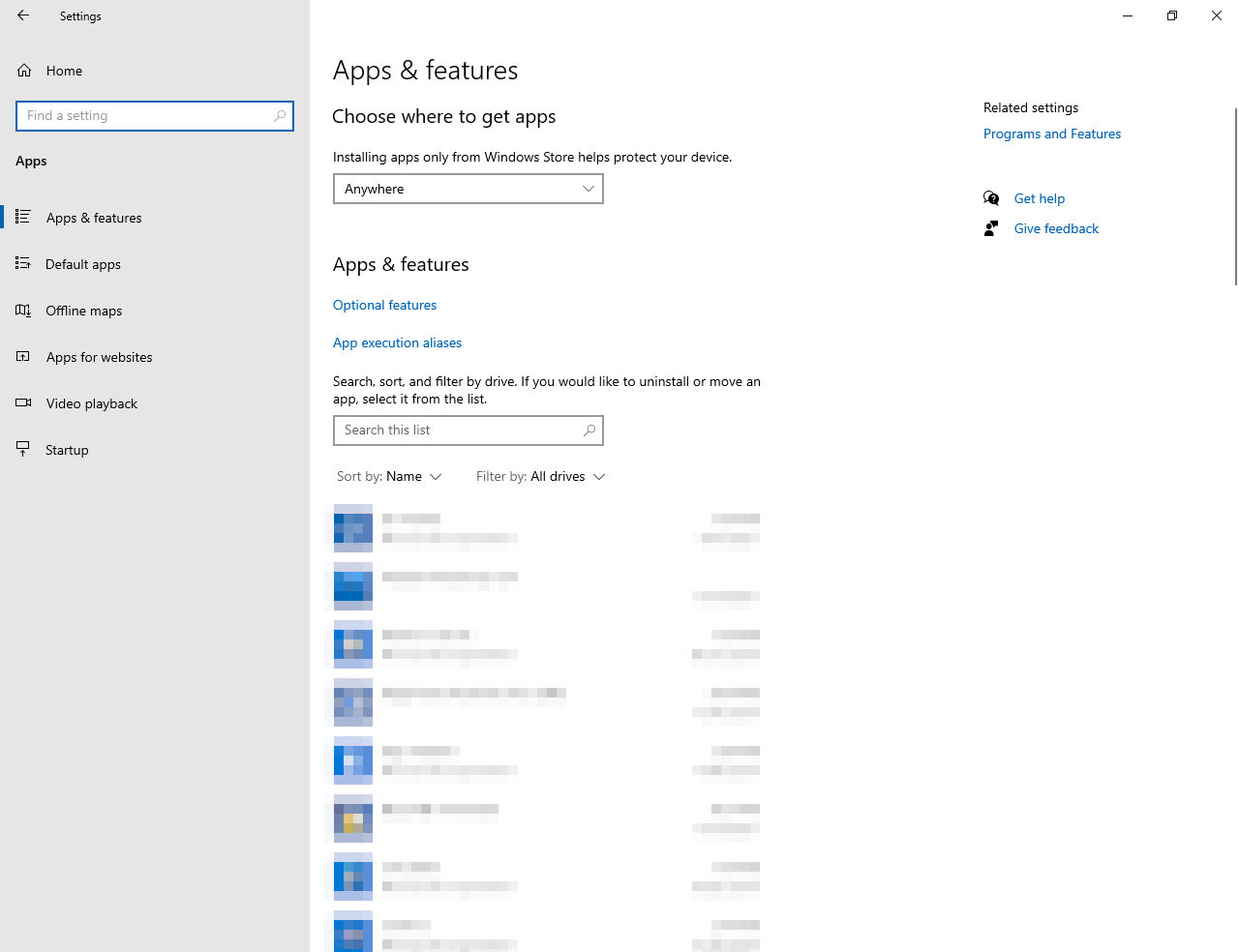Open Video playback settings
Viewport: 1239px width, 952px height.
[91, 403]
